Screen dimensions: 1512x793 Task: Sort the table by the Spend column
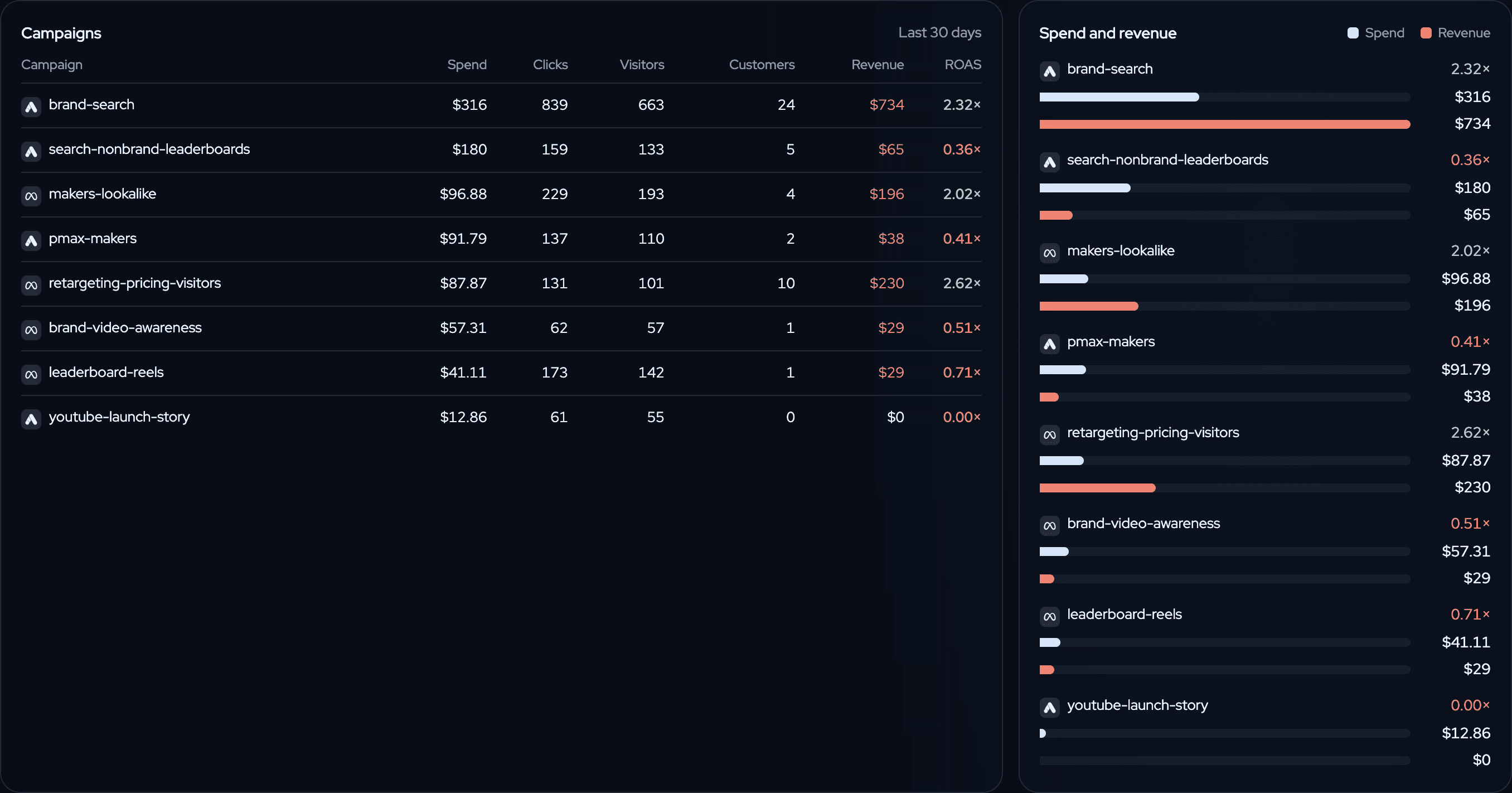(467, 65)
